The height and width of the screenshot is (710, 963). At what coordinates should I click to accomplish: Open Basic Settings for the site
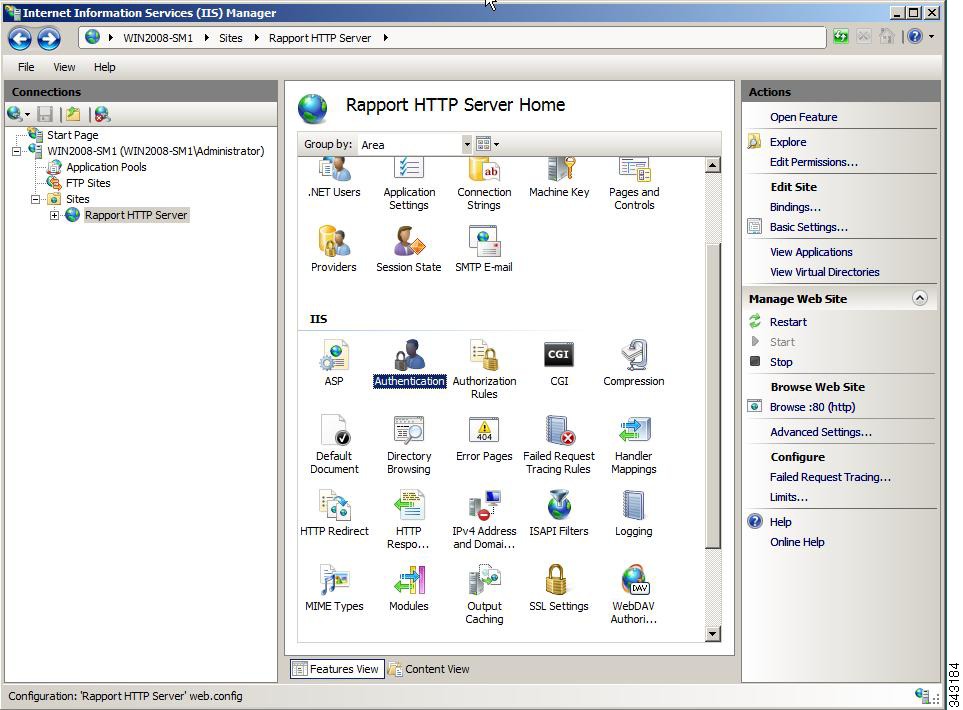pyautogui.click(x=809, y=227)
